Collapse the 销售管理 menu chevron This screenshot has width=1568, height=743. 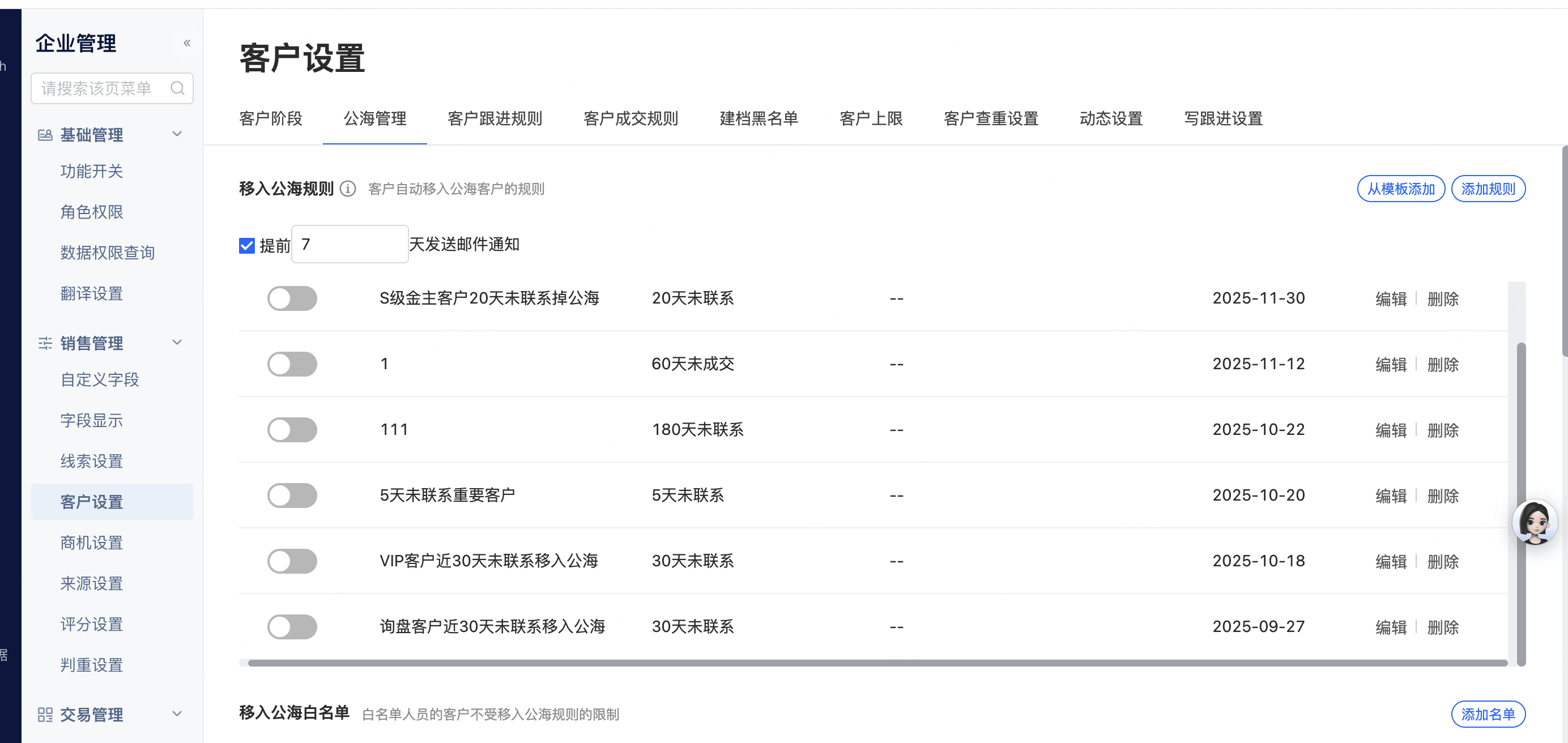coord(177,342)
